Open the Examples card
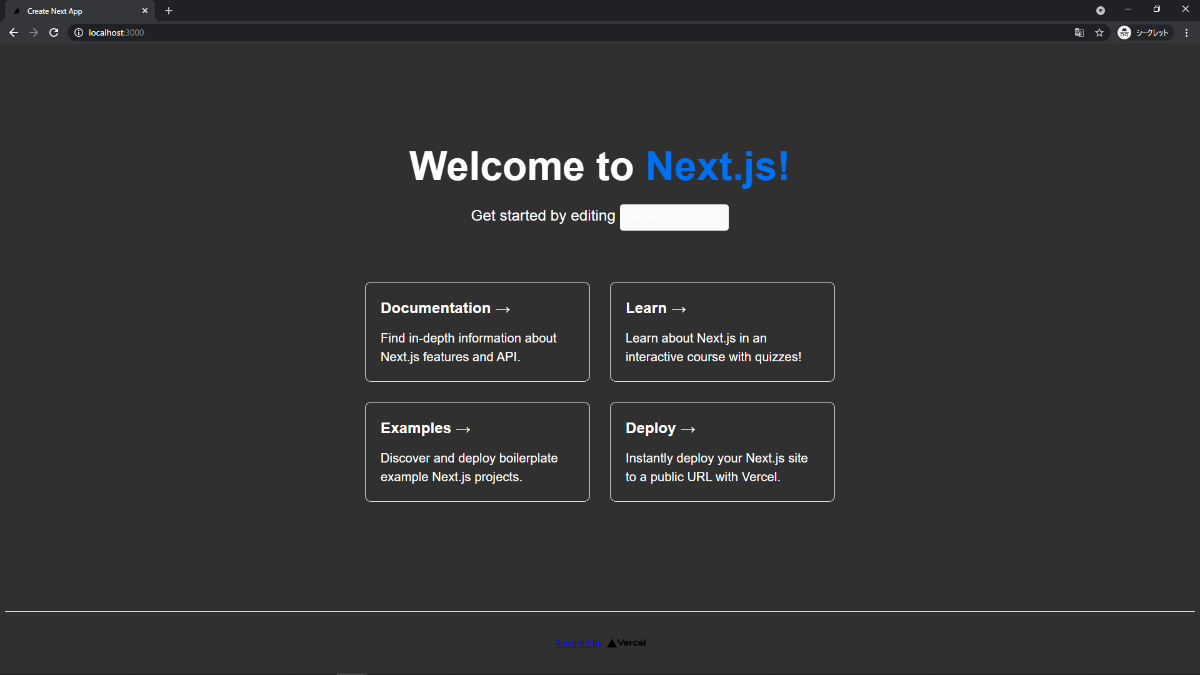Image resolution: width=1200 pixels, height=675 pixels. 477,452
